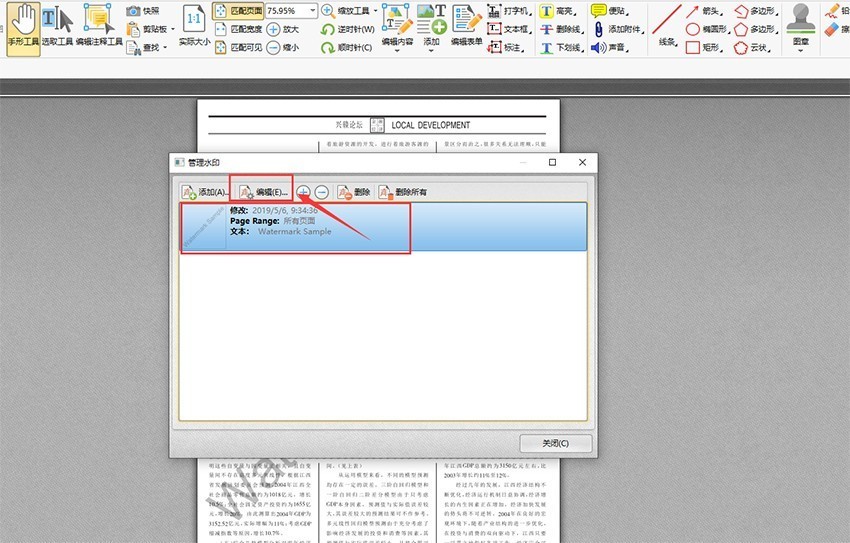Select the 手形工具 hand tool
Image resolution: width=850 pixels, height=543 pixels.
tap(23, 28)
